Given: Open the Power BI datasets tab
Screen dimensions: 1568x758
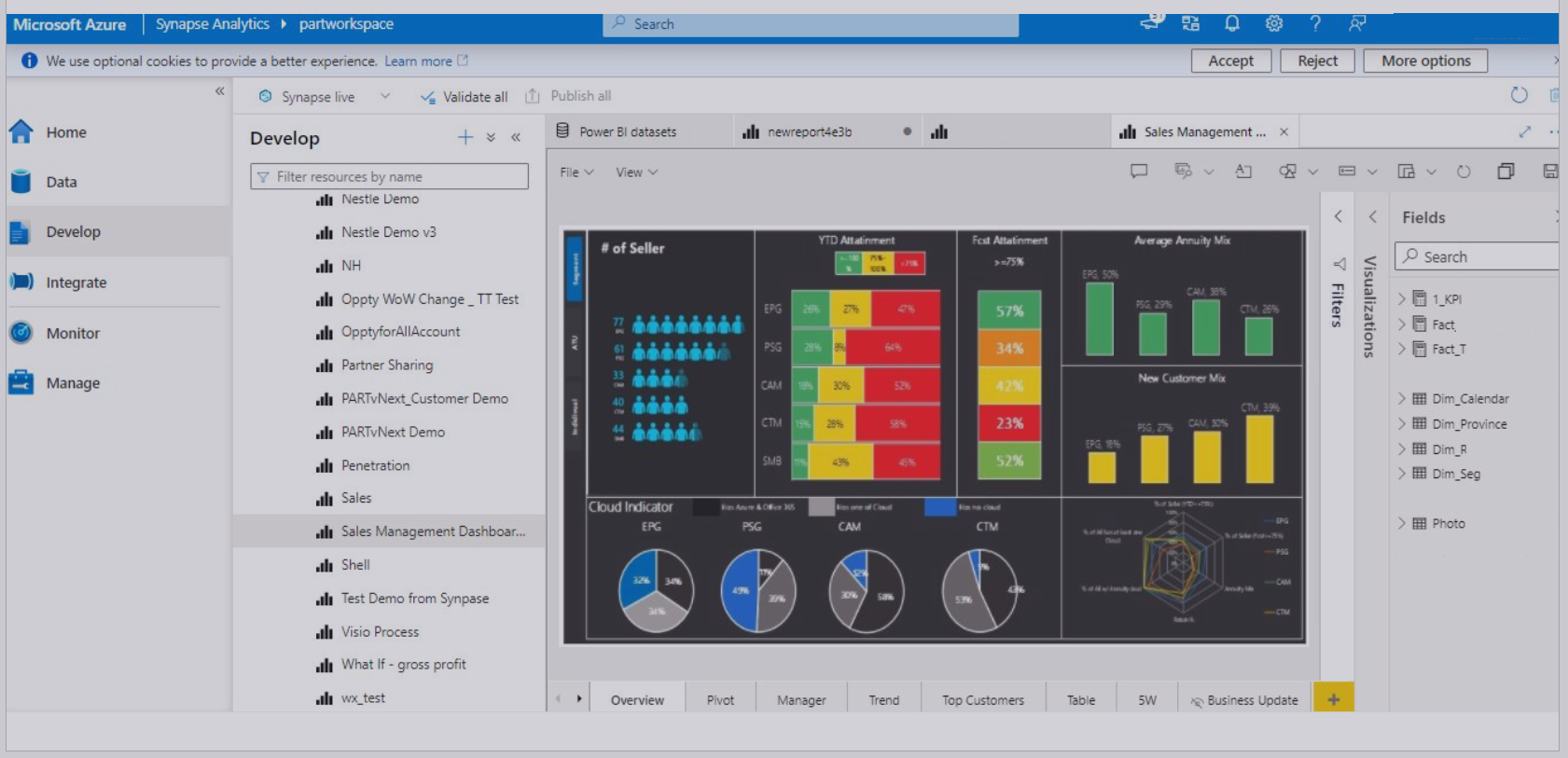Looking at the screenshot, I should point(639,131).
